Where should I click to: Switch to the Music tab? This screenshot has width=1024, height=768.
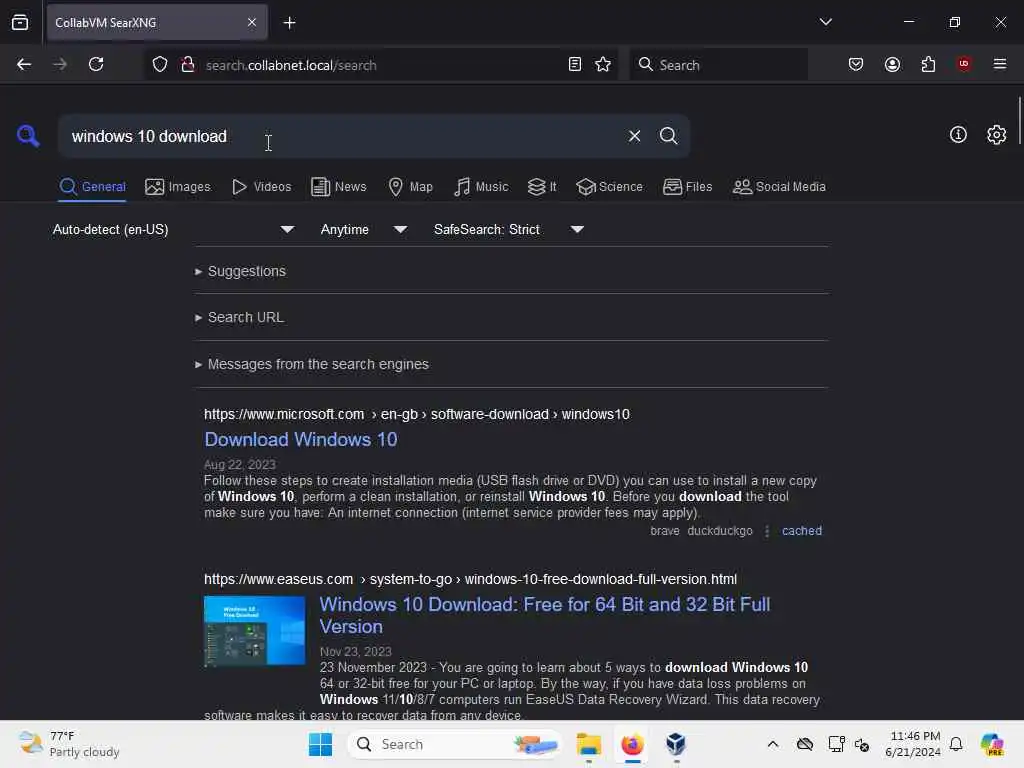pos(481,187)
